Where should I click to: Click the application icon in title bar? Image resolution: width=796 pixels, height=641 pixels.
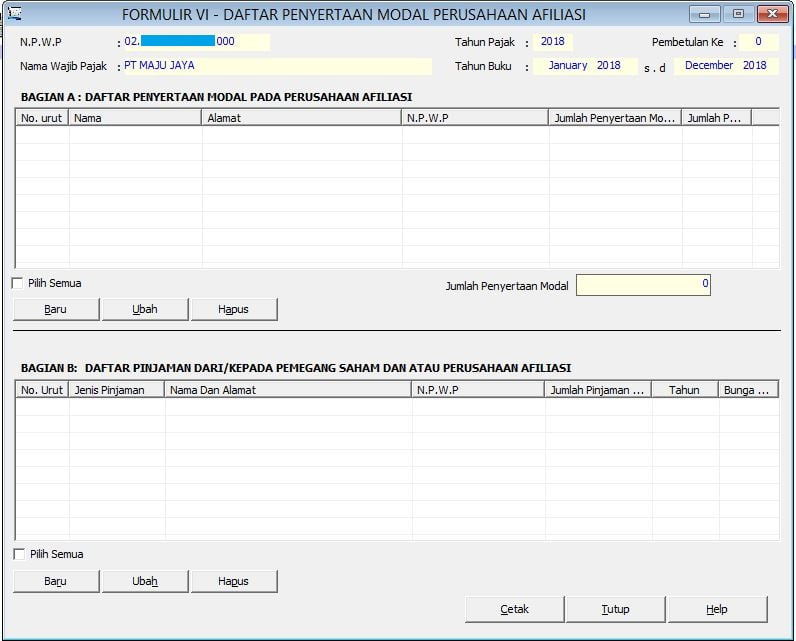click(15, 14)
